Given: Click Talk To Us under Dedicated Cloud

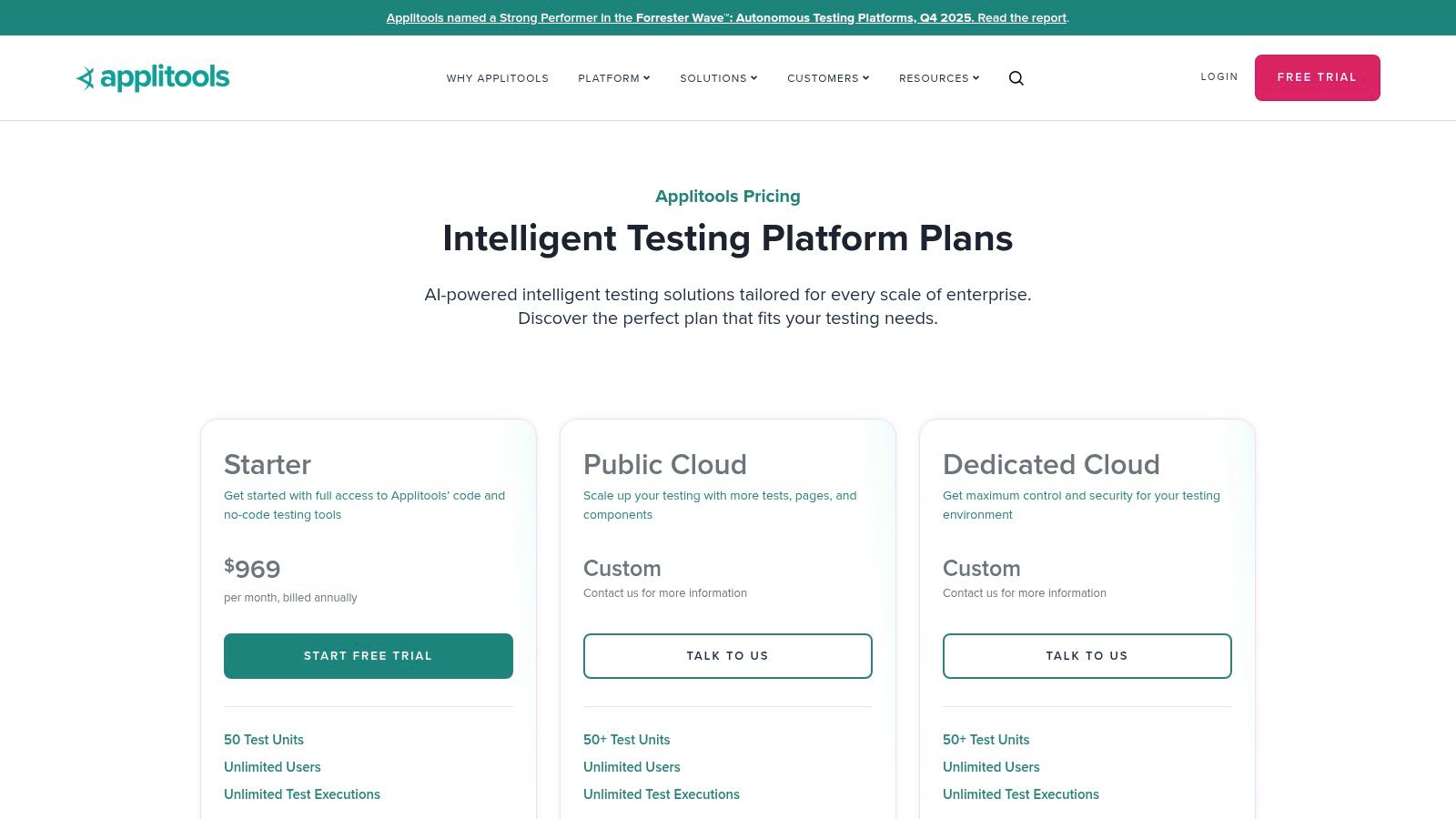Looking at the screenshot, I should click(1087, 656).
